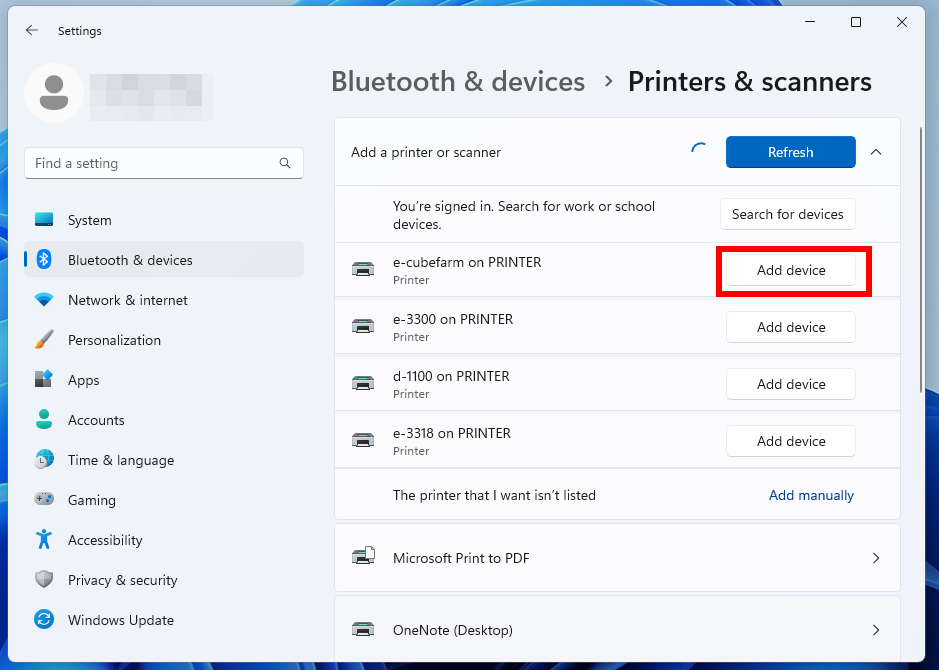Open Accessibility via its person icon
Screen dimensions: 939x670
44,539
